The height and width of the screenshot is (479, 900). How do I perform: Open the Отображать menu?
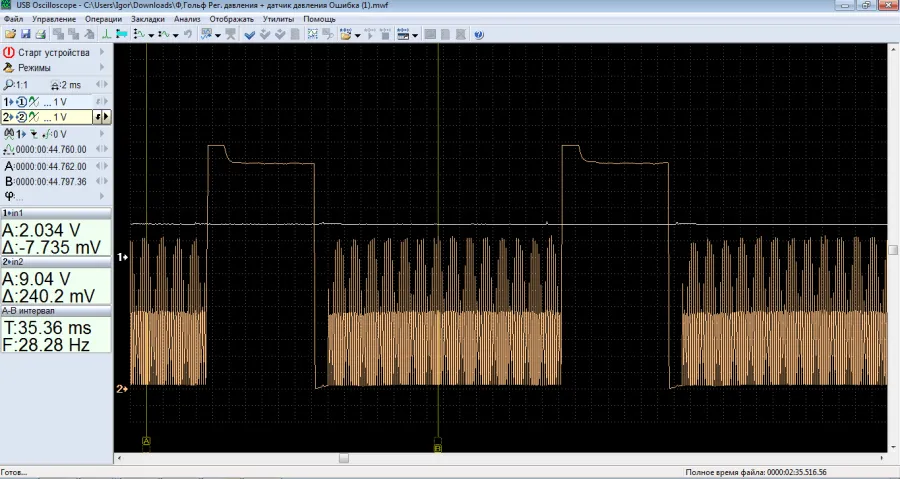(231, 19)
